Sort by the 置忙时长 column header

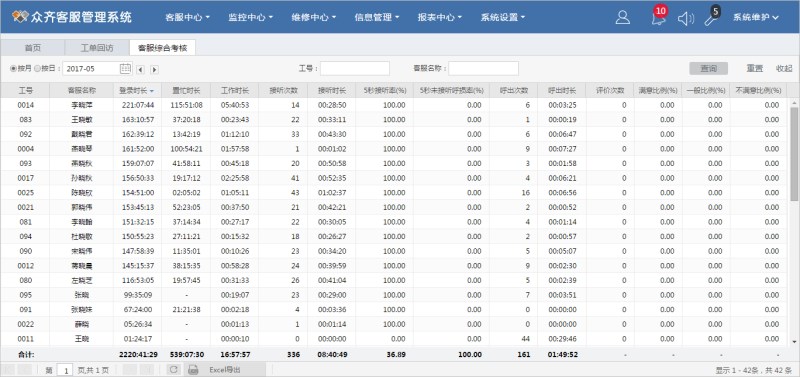[x=186, y=90]
